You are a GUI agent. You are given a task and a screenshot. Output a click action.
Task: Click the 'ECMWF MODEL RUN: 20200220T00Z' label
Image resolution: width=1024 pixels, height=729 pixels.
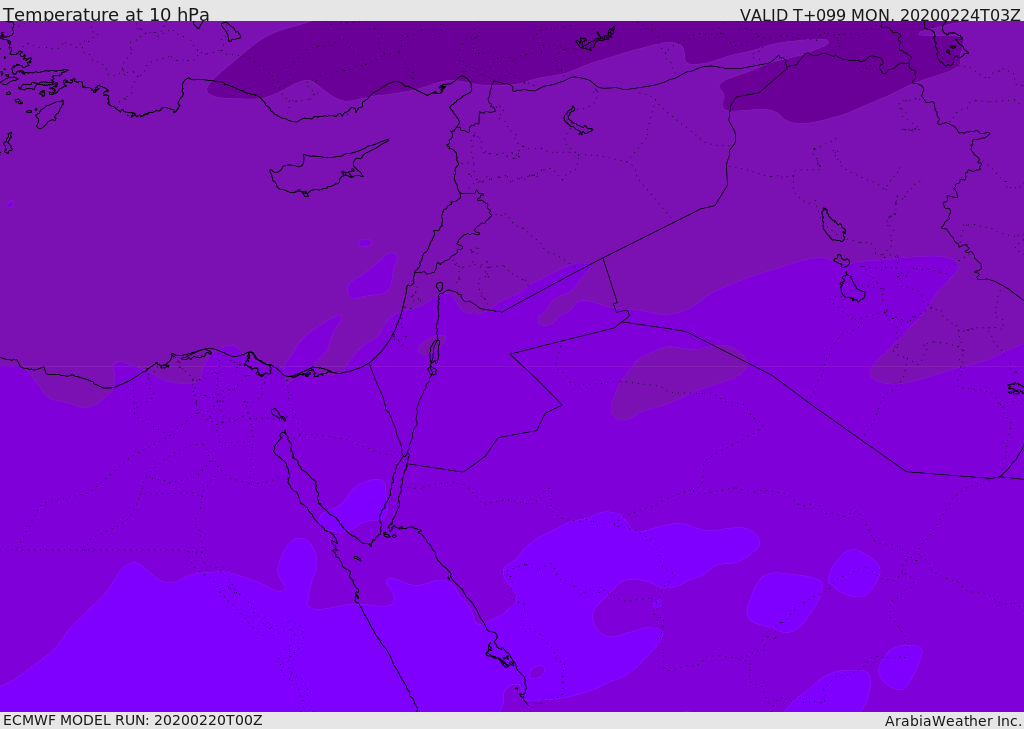pos(133,721)
